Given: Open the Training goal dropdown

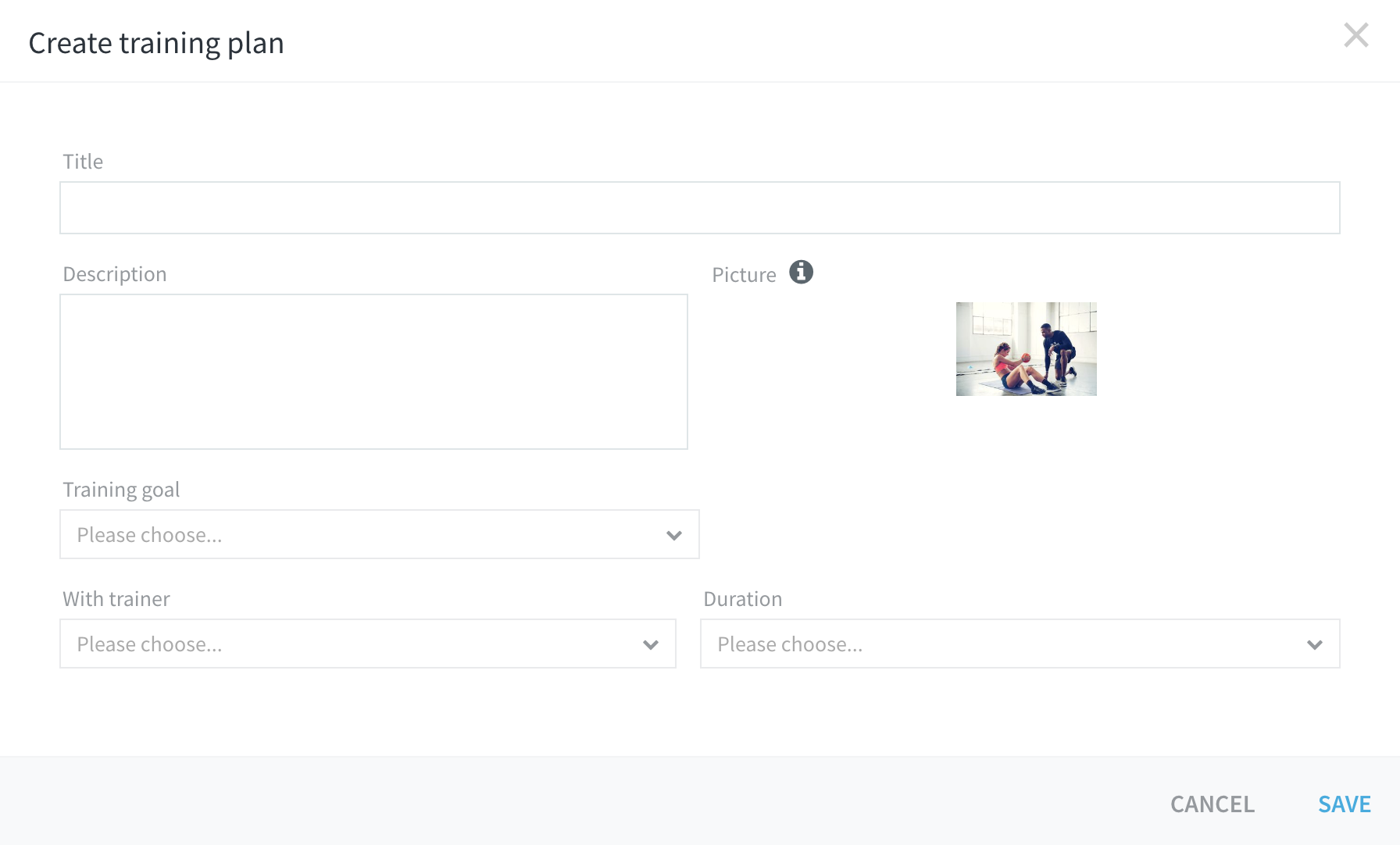Looking at the screenshot, I should [x=379, y=535].
